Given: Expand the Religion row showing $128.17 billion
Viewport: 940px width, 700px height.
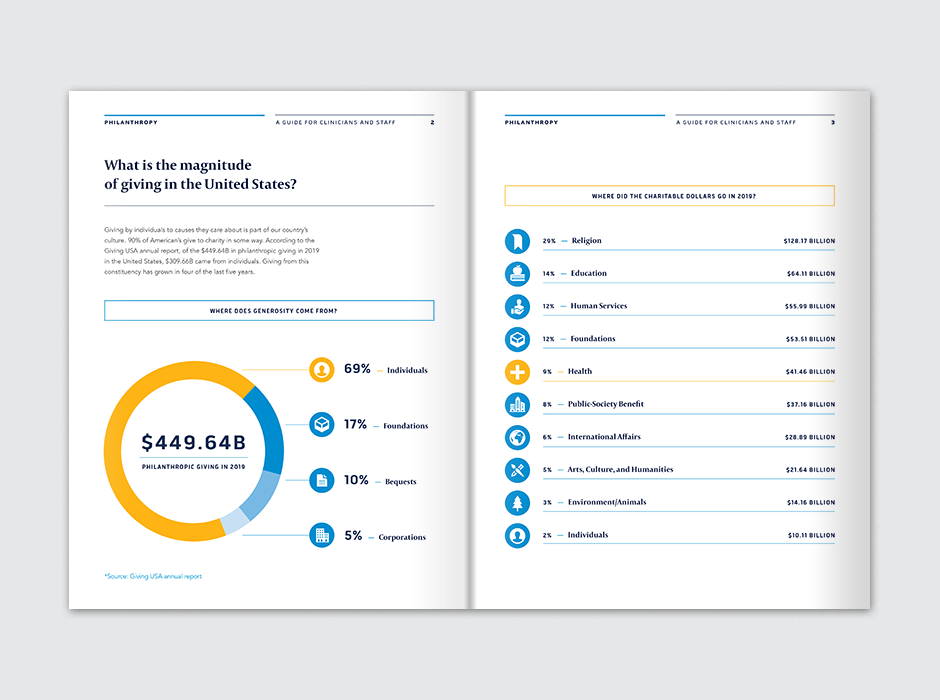Looking at the screenshot, I should (x=690, y=240).
